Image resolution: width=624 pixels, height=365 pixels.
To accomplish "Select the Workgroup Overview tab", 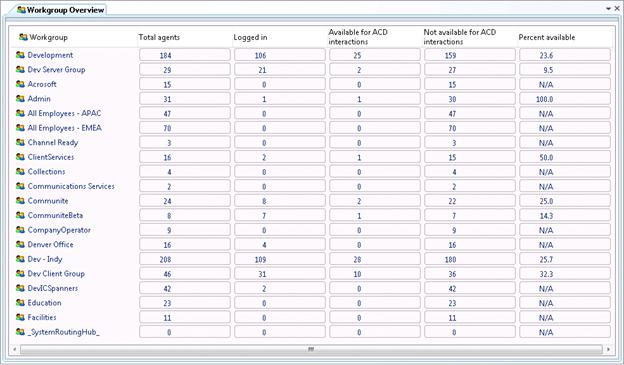I will (x=61, y=10).
